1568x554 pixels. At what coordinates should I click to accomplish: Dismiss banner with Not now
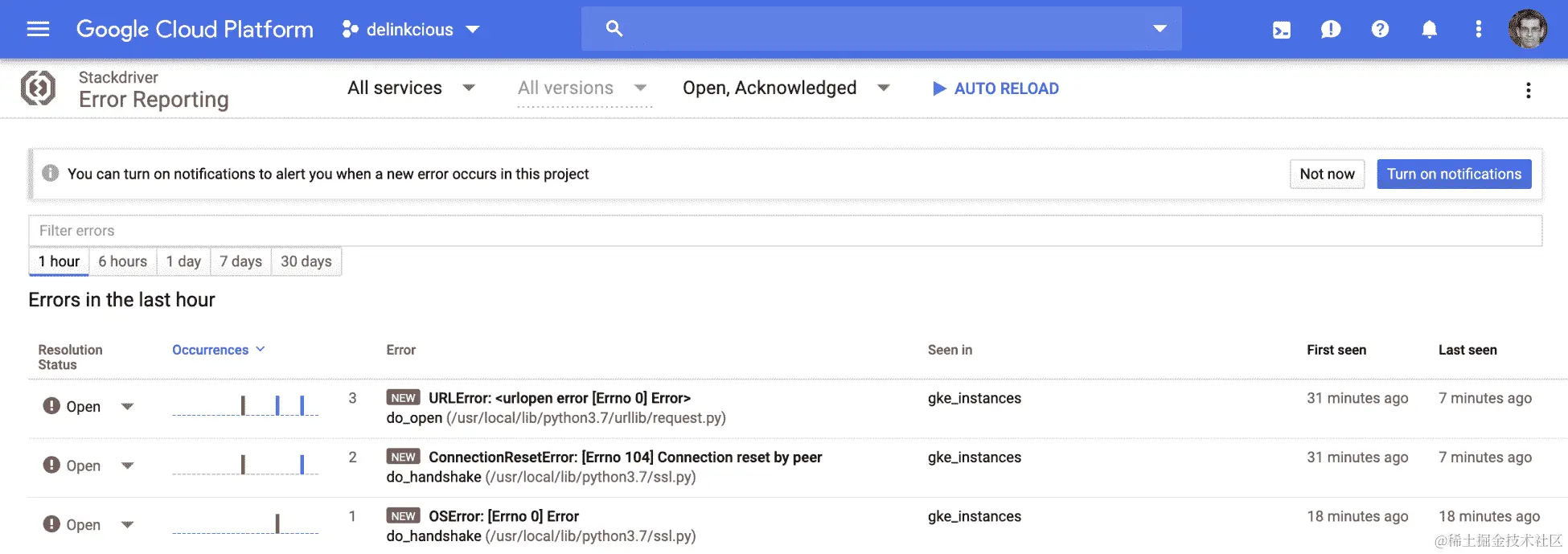point(1327,174)
